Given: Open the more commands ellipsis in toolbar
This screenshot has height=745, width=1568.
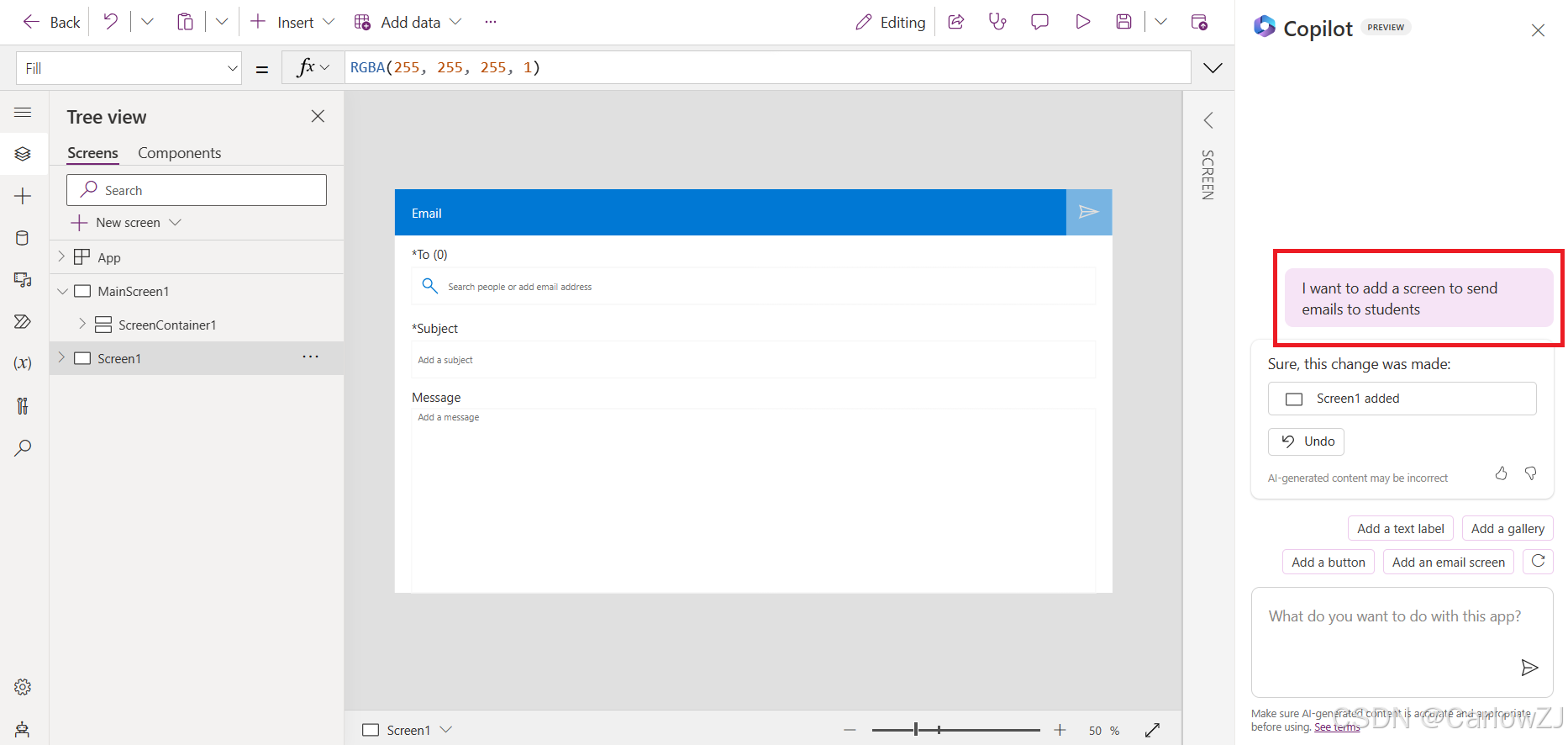Looking at the screenshot, I should (x=491, y=22).
